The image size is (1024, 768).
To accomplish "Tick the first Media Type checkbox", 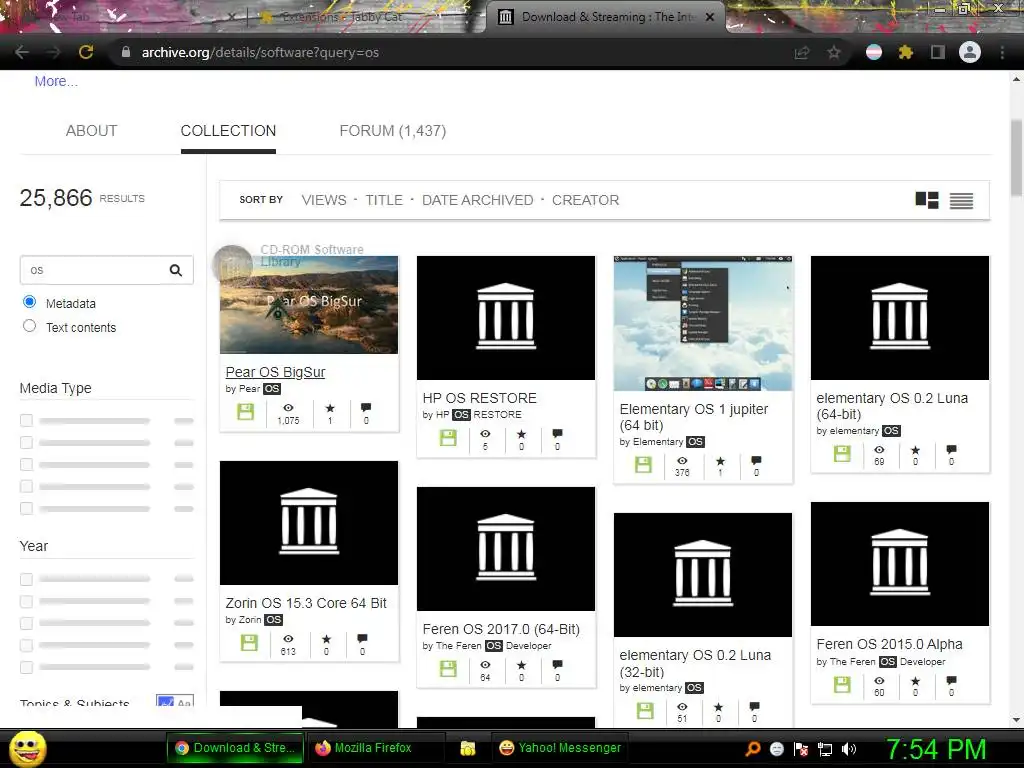I will tap(26, 421).
